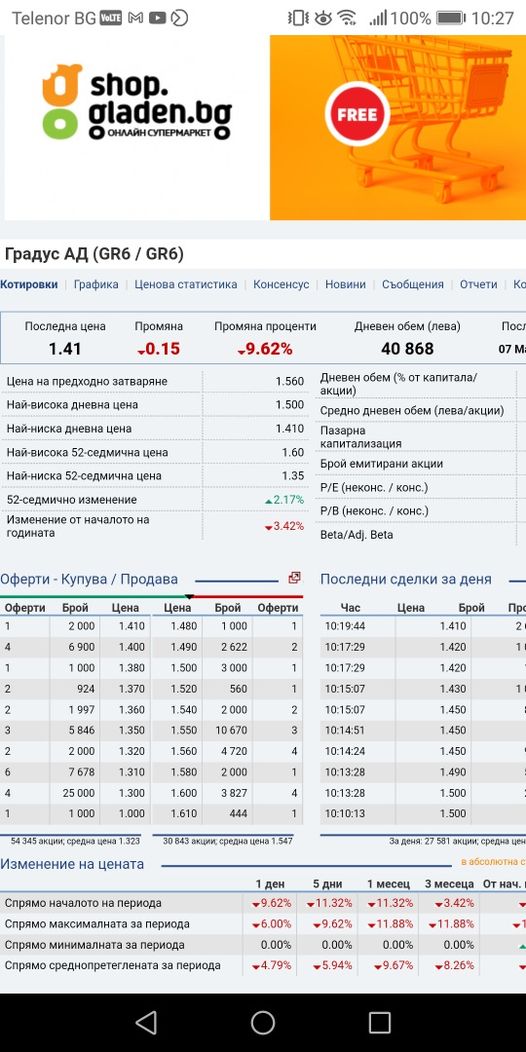The image size is (526, 1052).
Task: Tap the Час column header in trades table
Action: (350, 608)
